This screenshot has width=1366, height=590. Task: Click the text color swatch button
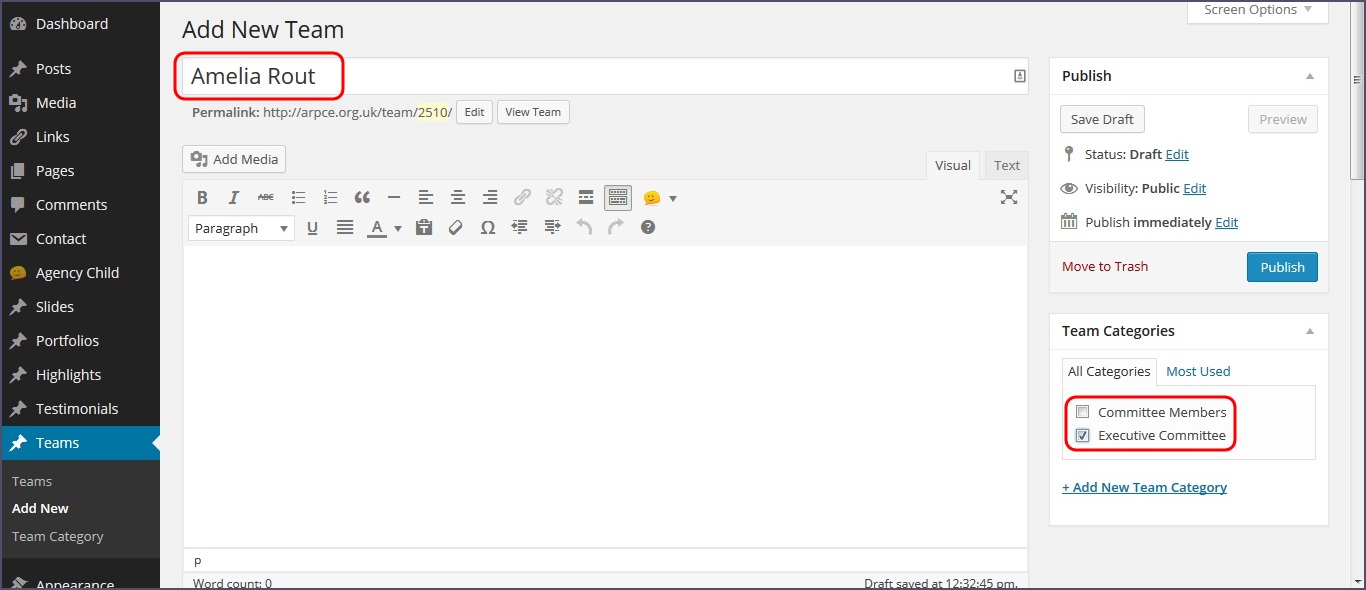pyautogui.click(x=377, y=228)
